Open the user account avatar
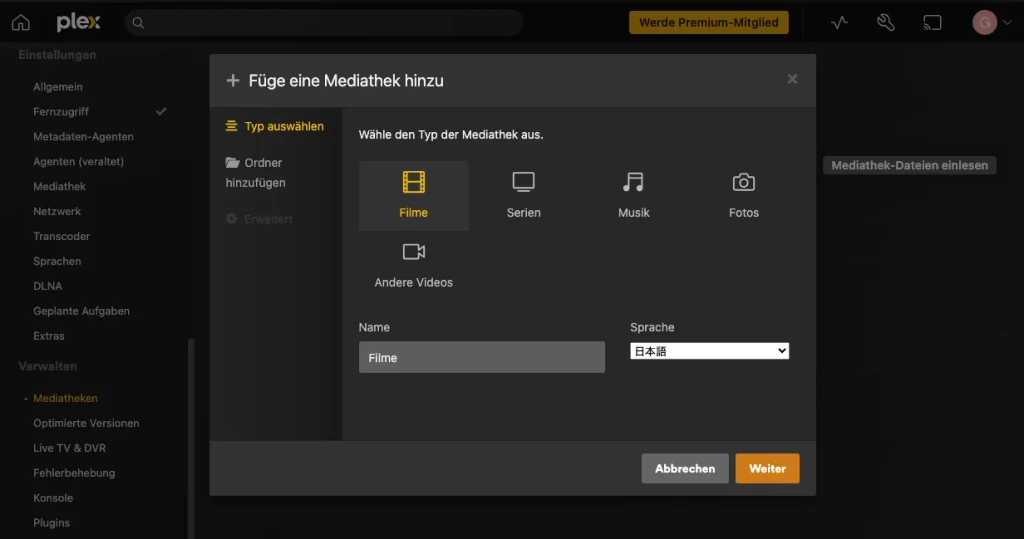This screenshot has height=539, width=1024. 984,23
